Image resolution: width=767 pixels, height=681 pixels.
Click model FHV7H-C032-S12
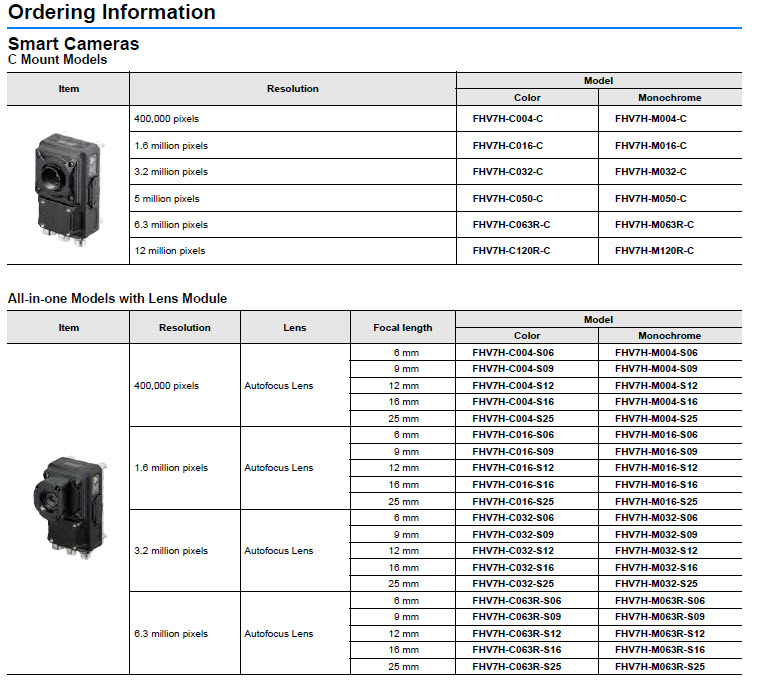(x=512, y=551)
